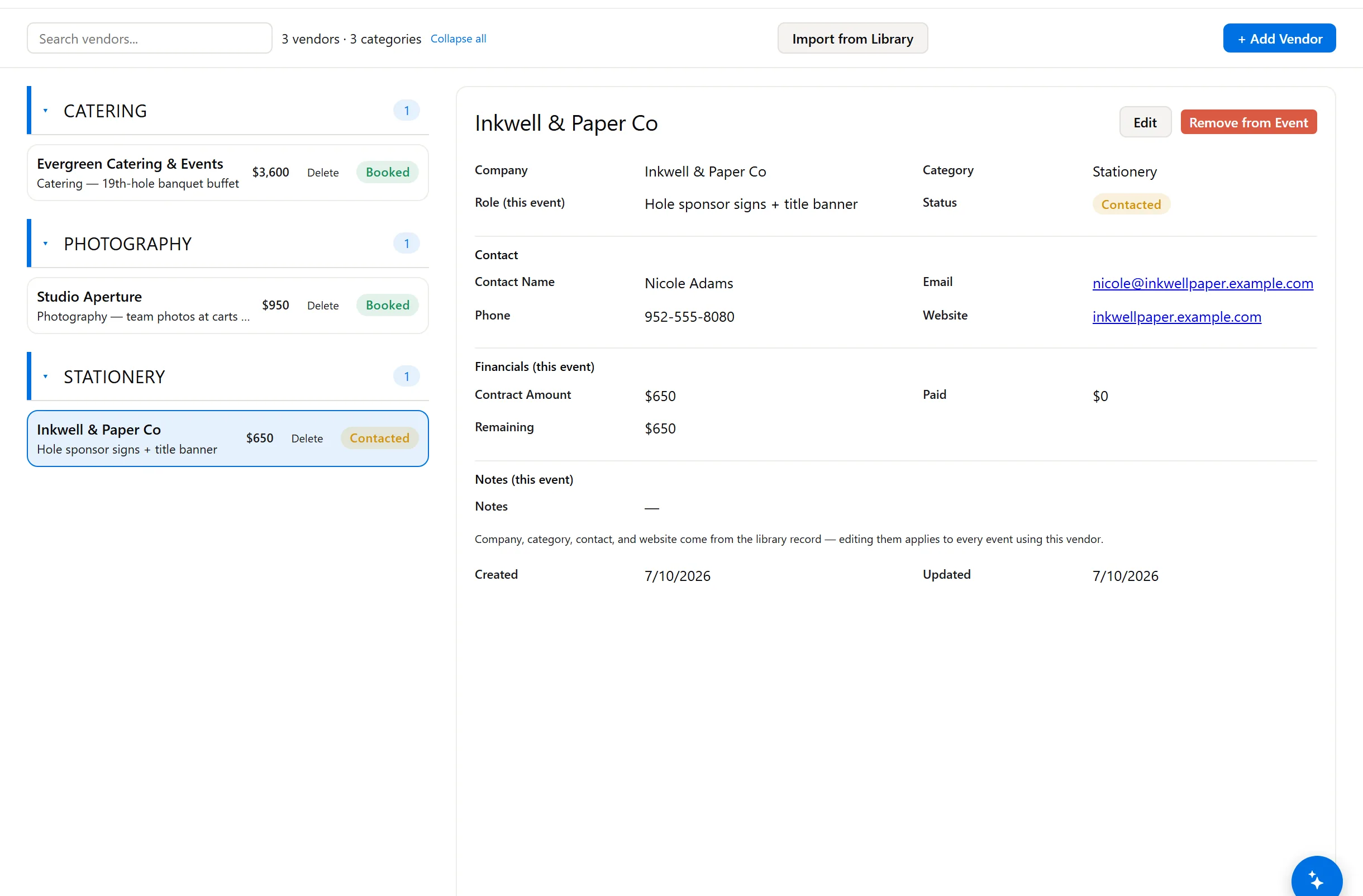Click the Remaining value $650
This screenshot has width=1363, height=896.
coord(660,428)
